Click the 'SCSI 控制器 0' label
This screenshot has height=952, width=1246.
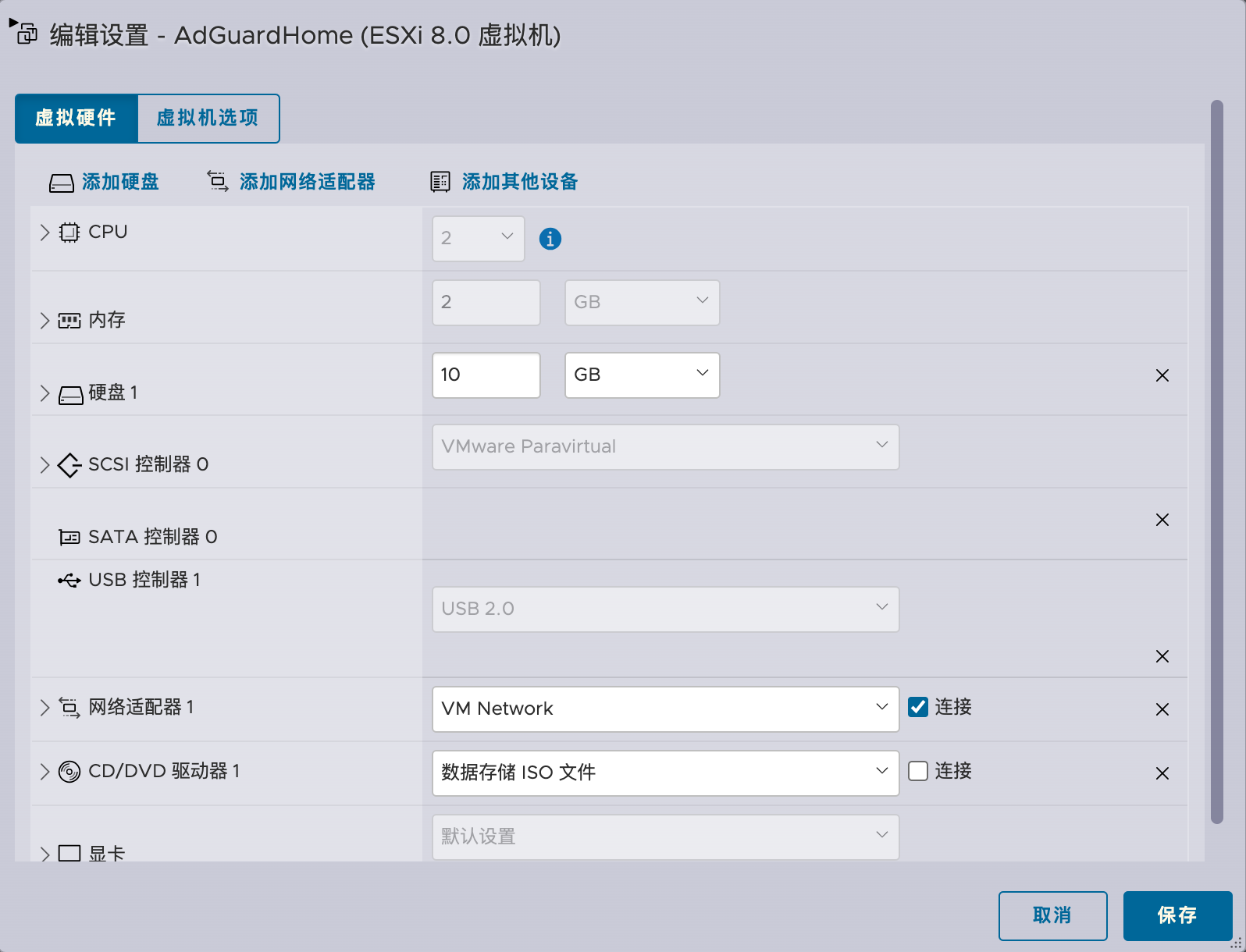[x=148, y=464]
